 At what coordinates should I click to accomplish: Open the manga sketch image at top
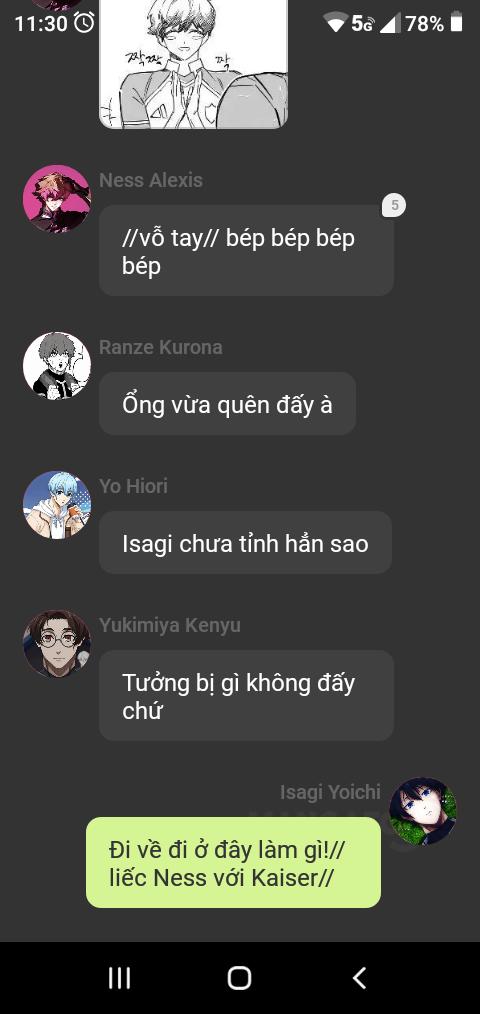[193, 64]
